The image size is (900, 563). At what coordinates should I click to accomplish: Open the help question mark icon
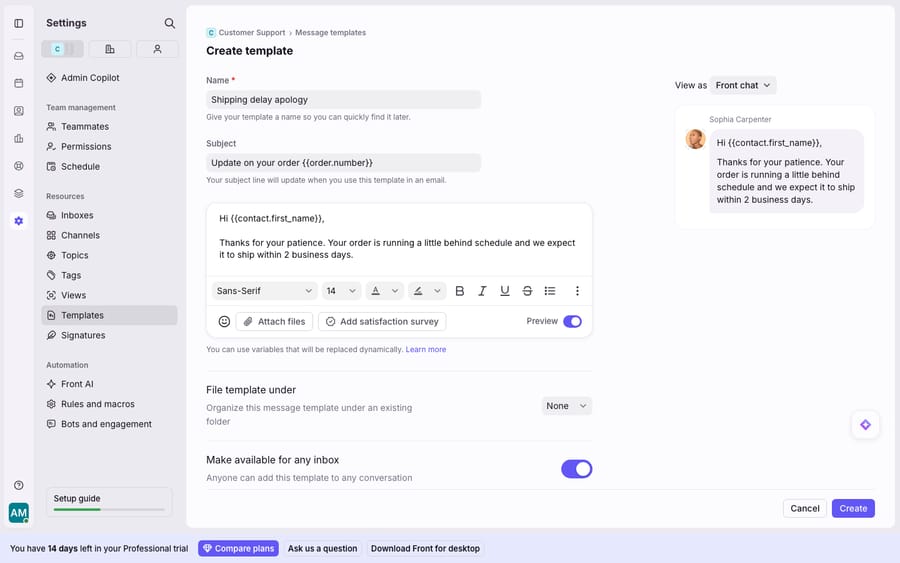click(19, 485)
